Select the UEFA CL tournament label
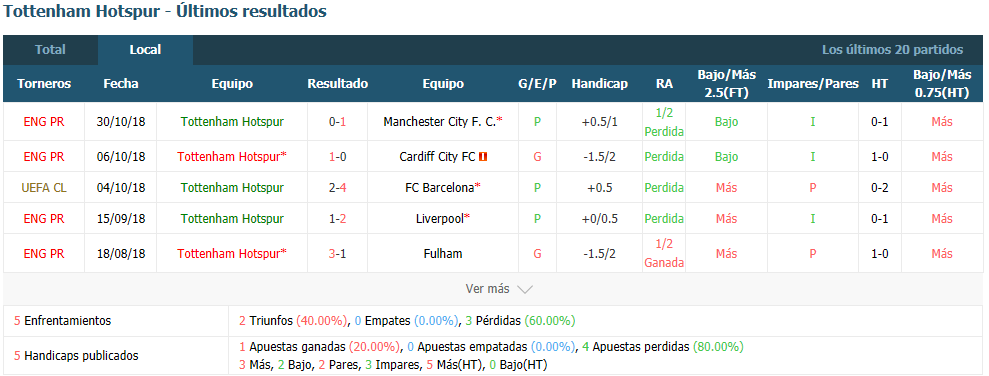The width and height of the screenshot is (989, 376). pyautogui.click(x=44, y=187)
